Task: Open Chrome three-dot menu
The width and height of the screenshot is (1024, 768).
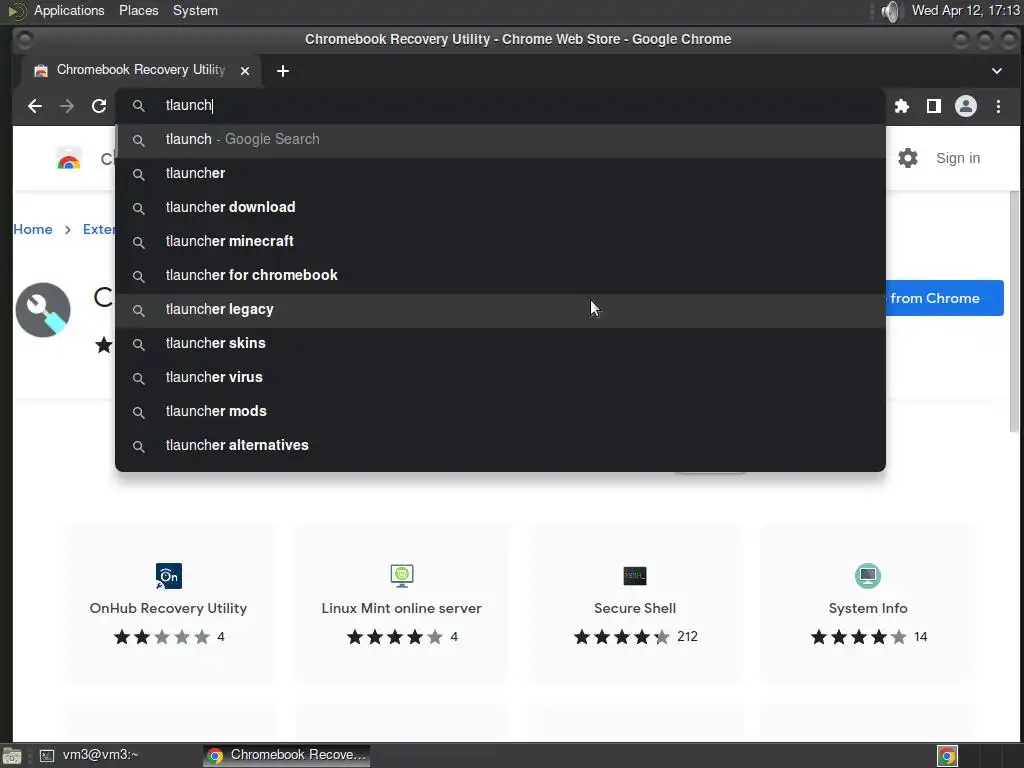Action: pos(998,106)
